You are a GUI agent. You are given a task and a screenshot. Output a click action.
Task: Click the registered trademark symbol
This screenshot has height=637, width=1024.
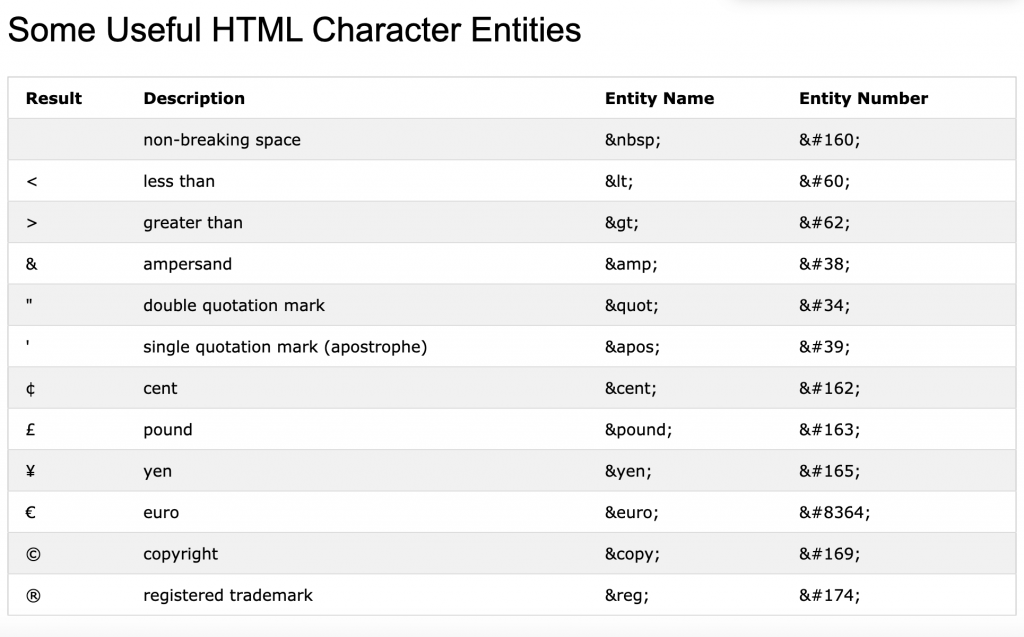(x=33, y=596)
